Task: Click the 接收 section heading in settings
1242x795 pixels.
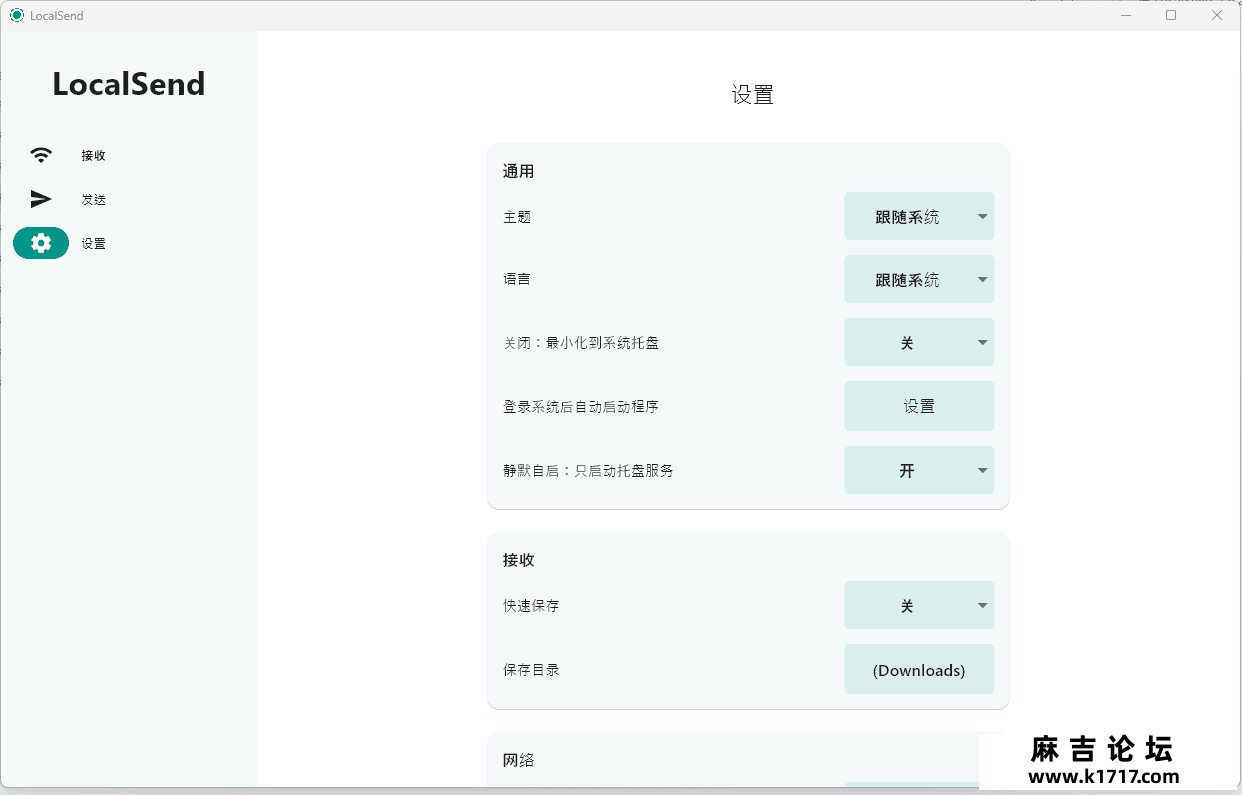Action: [x=519, y=560]
